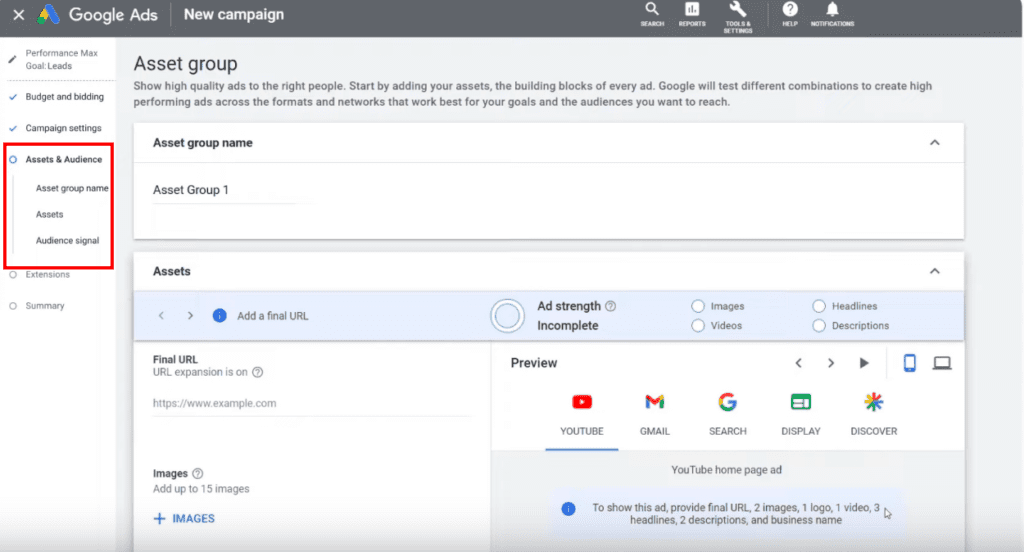This screenshot has height=552, width=1024.
Task: Select the Images ad strength indicator
Action: (698, 306)
